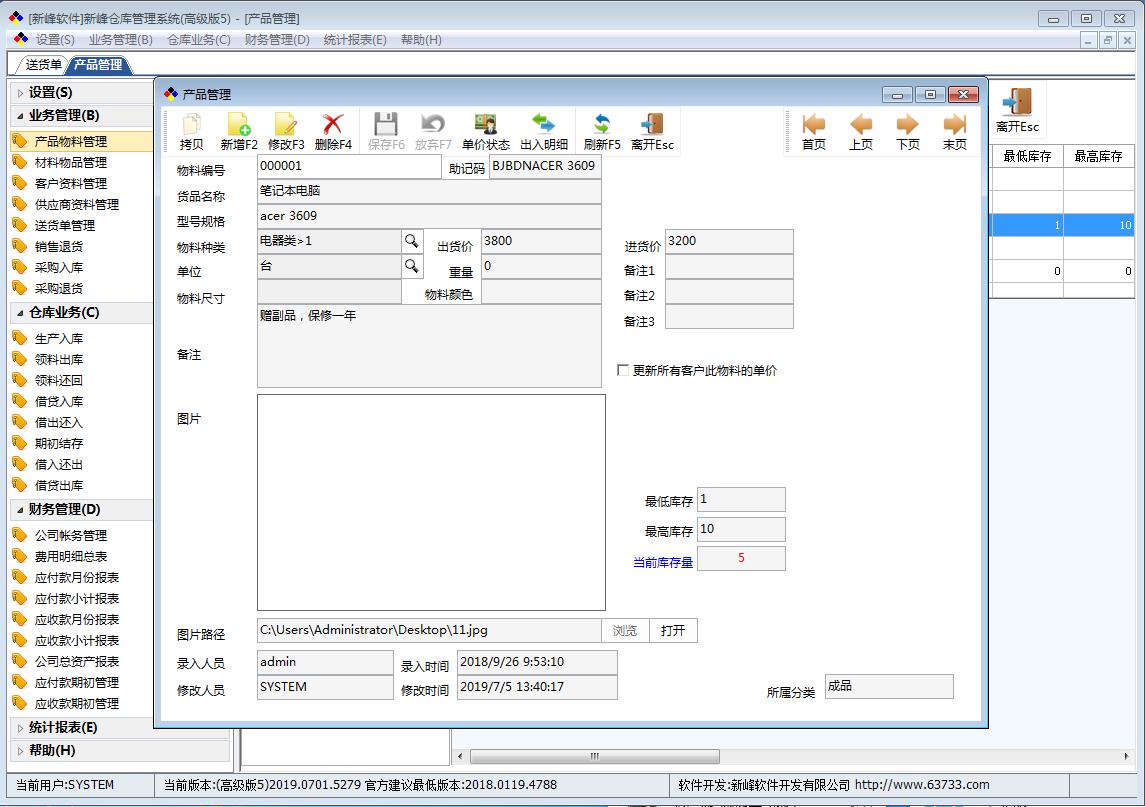Click the 出货价 price input field
Screen dimensions: 1145x807
[541, 241]
